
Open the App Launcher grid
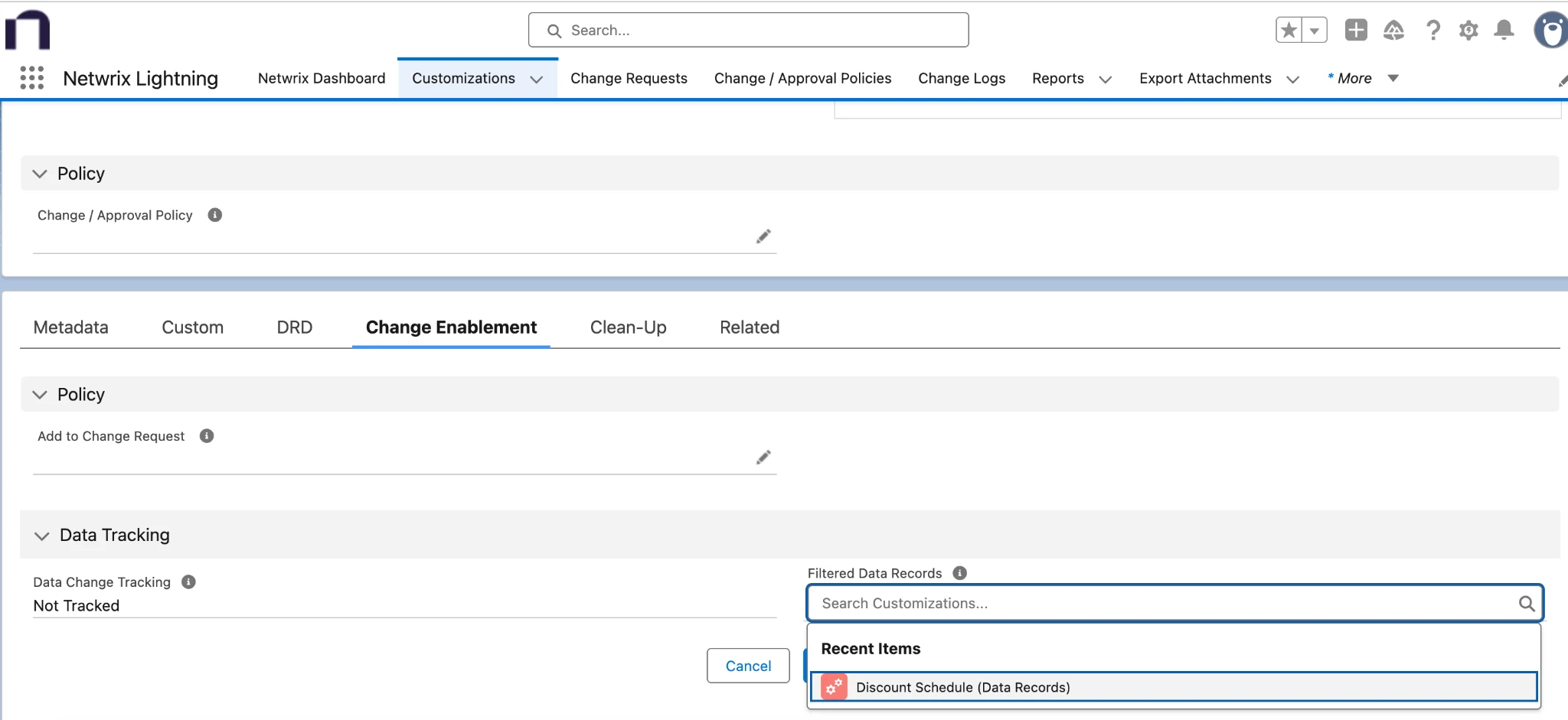pyautogui.click(x=31, y=77)
